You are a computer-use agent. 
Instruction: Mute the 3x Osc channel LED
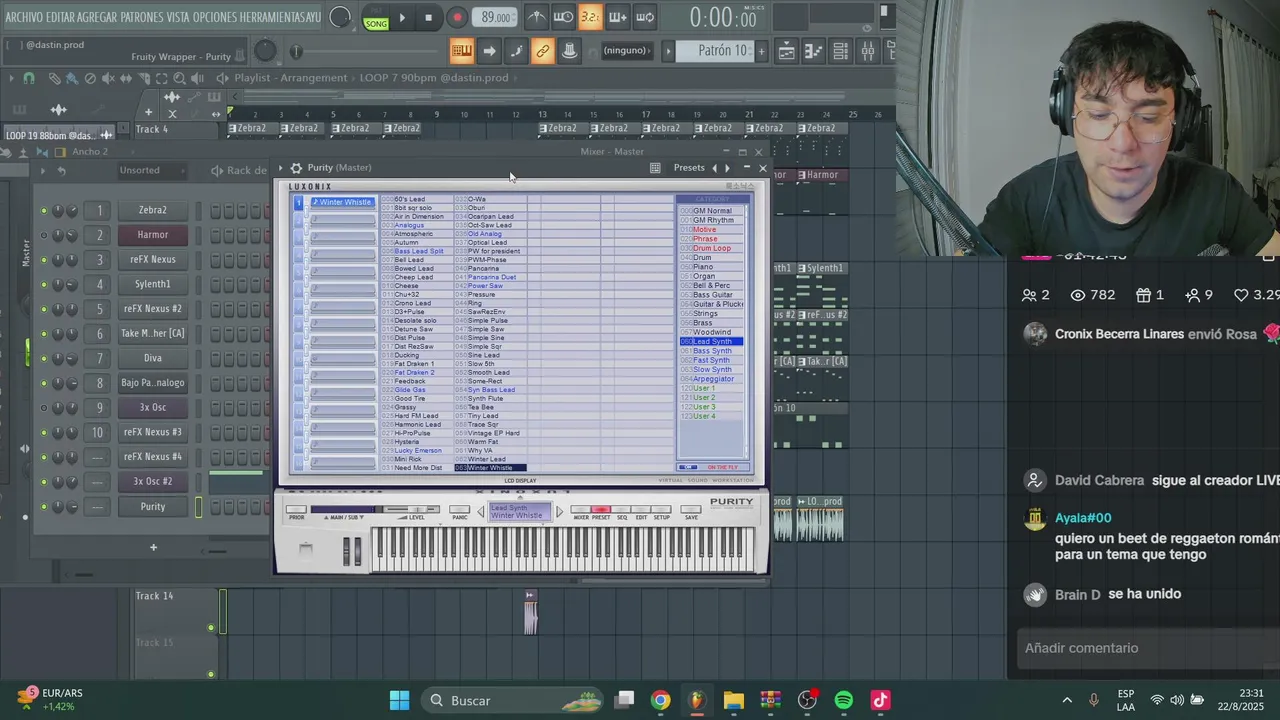(x=43, y=408)
